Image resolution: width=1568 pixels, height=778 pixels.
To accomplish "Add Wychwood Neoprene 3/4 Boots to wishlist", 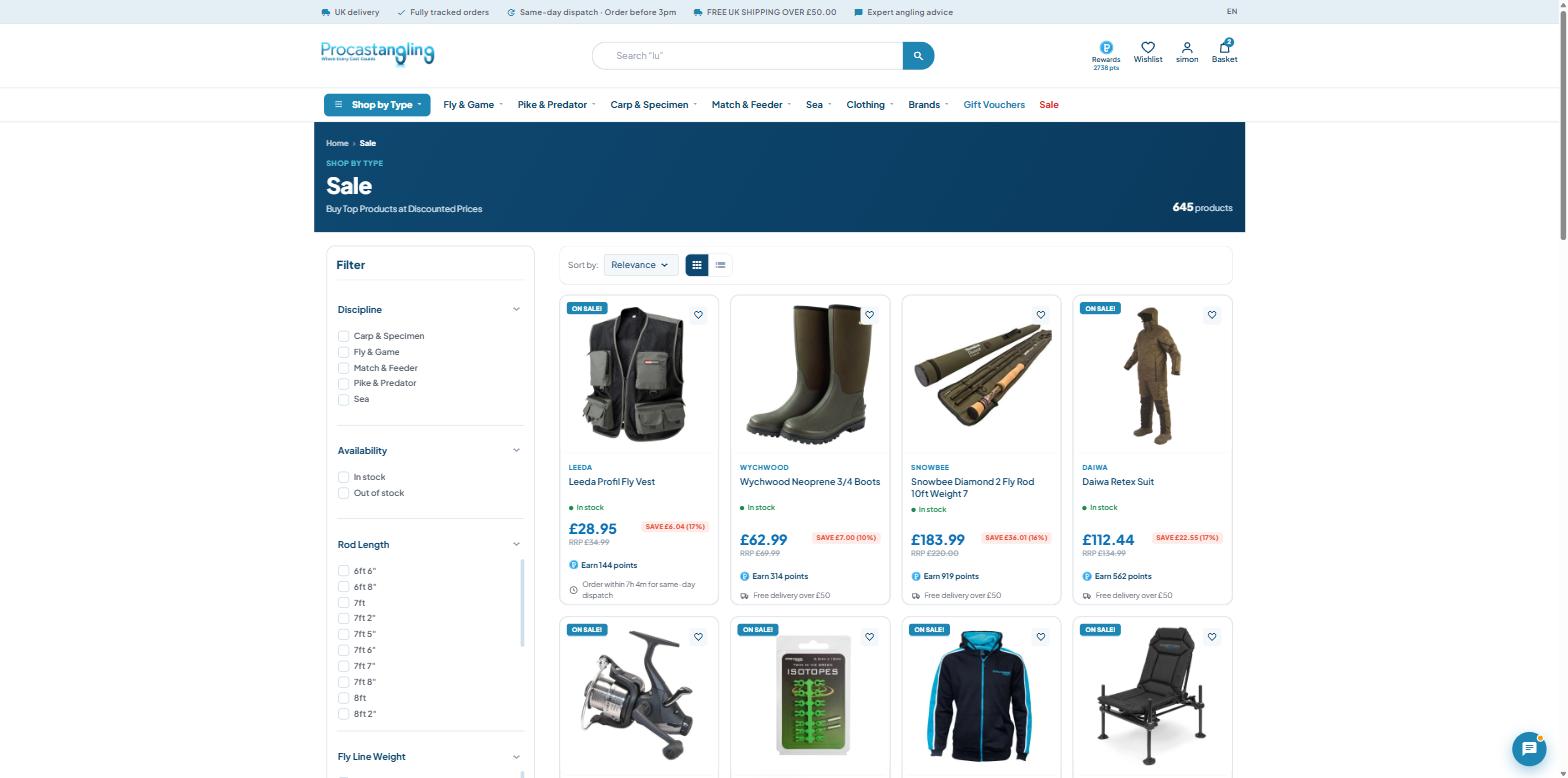I will pyautogui.click(x=869, y=315).
